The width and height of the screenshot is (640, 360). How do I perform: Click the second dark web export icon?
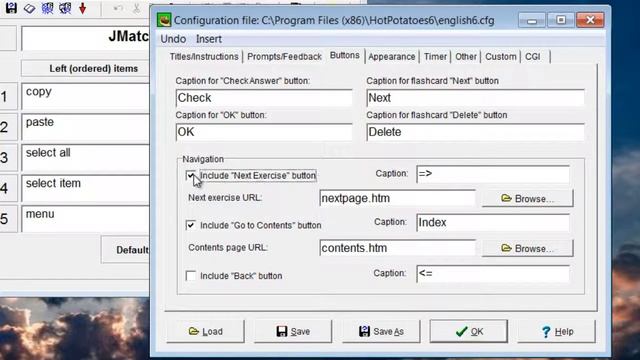point(65,8)
